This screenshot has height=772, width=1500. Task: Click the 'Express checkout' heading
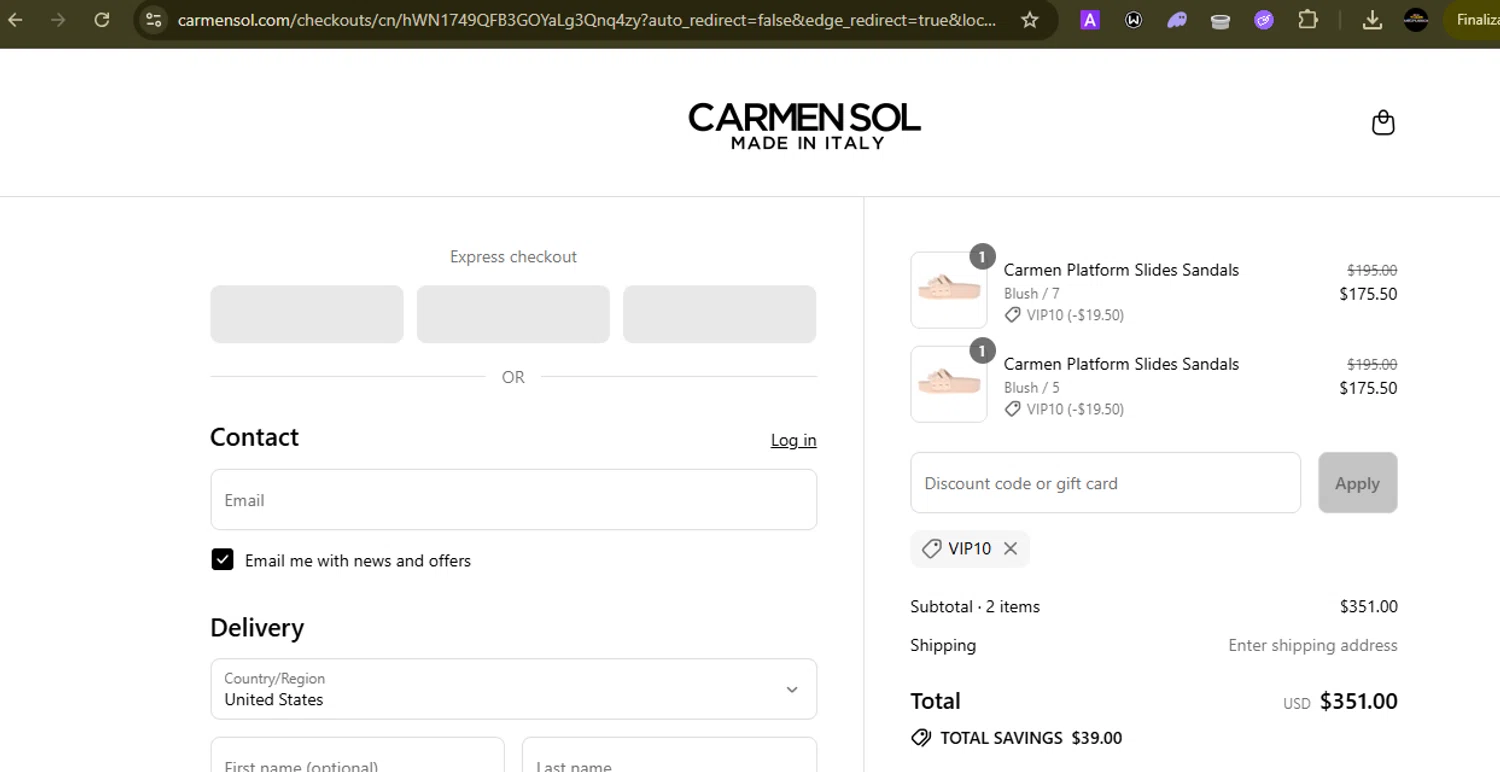tap(513, 257)
